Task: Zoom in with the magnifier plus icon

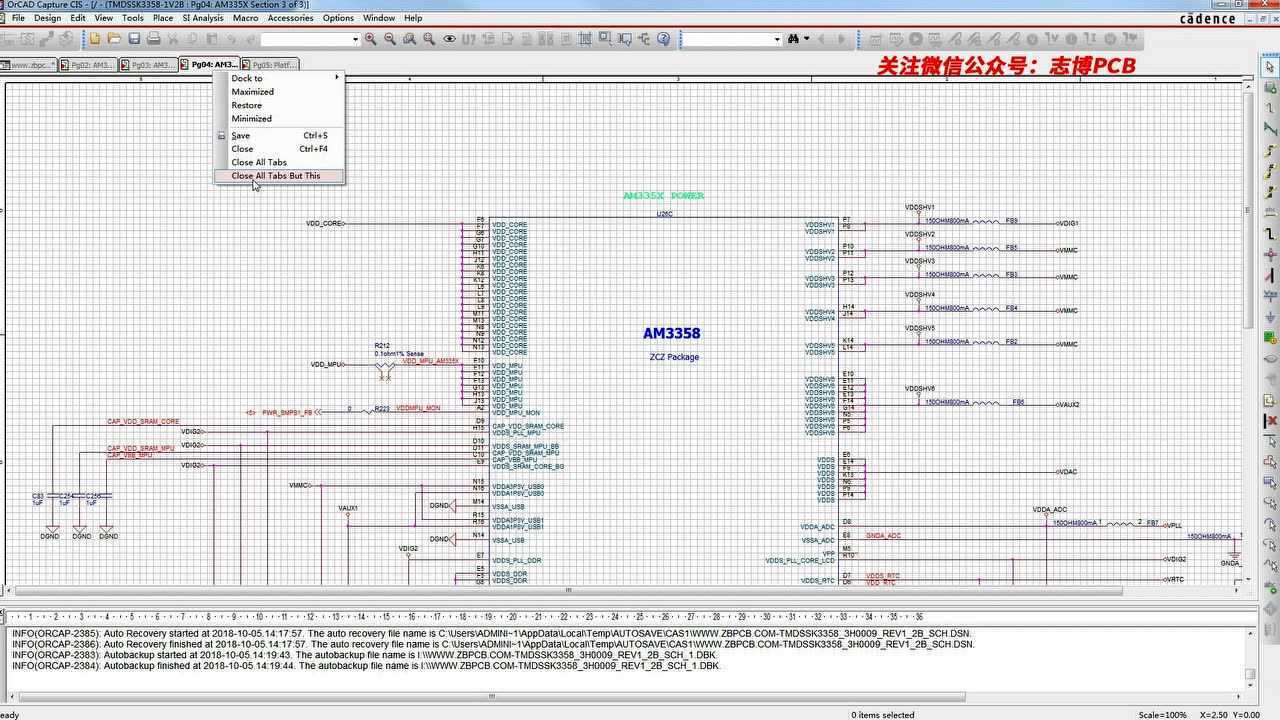Action: pyautogui.click(x=371, y=39)
